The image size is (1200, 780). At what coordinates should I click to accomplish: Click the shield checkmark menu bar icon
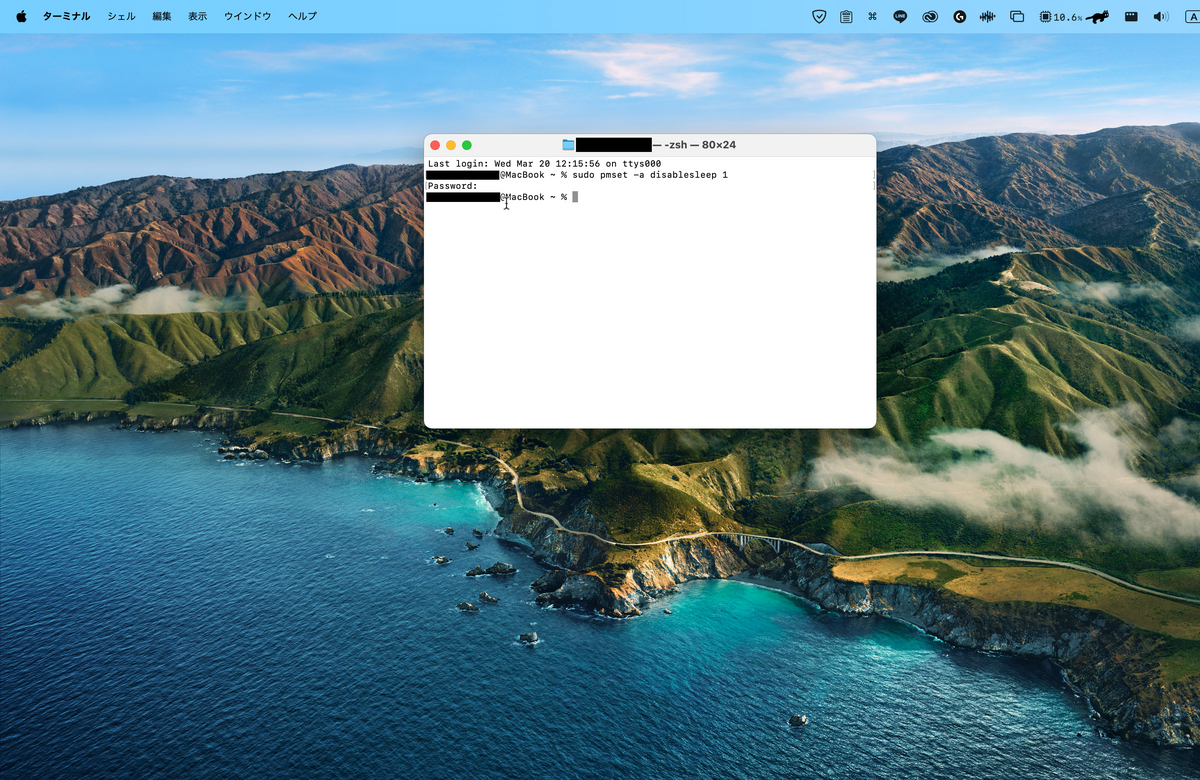tap(819, 16)
